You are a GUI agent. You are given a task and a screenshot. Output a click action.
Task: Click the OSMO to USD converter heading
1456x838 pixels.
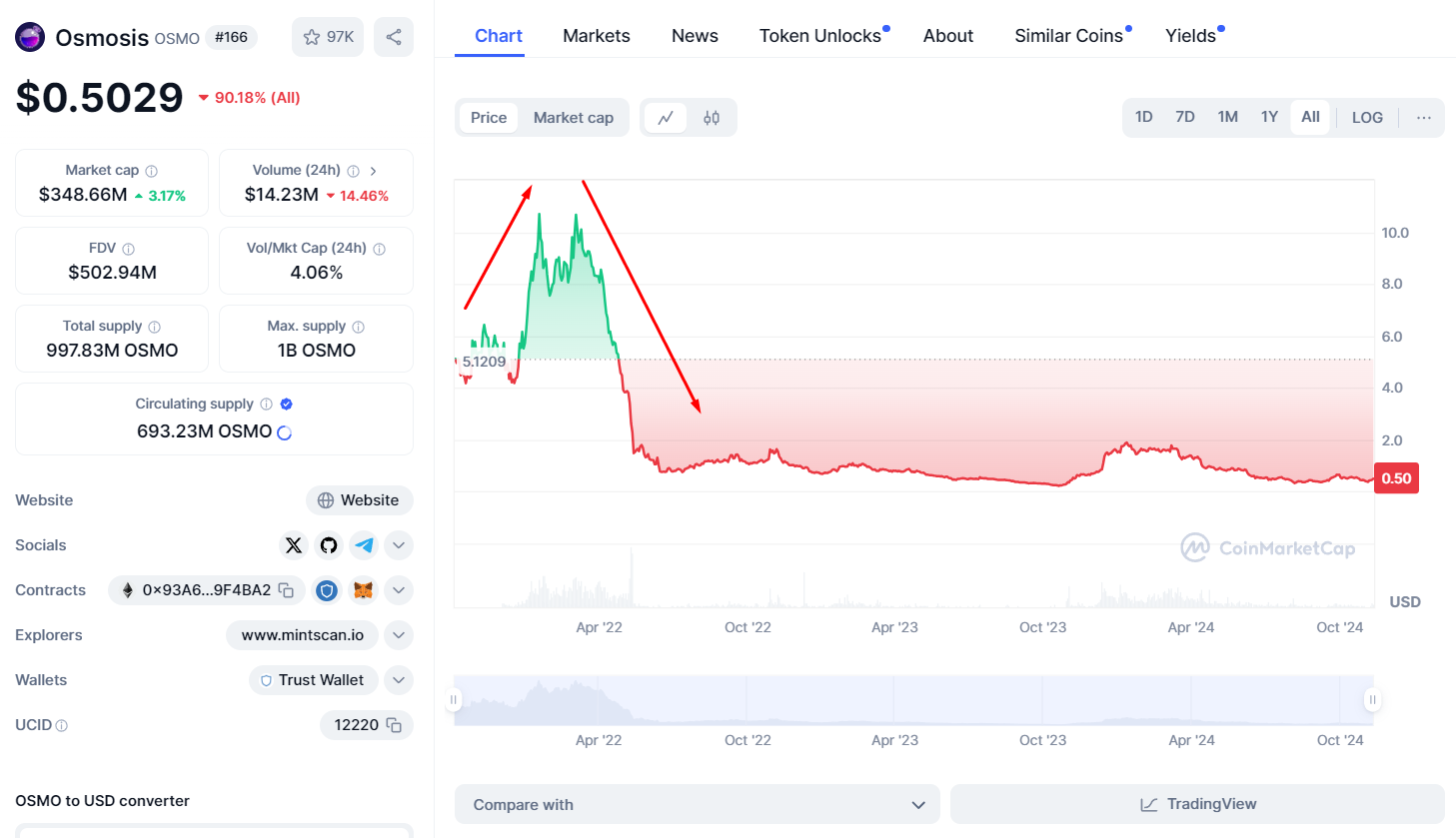tap(102, 801)
